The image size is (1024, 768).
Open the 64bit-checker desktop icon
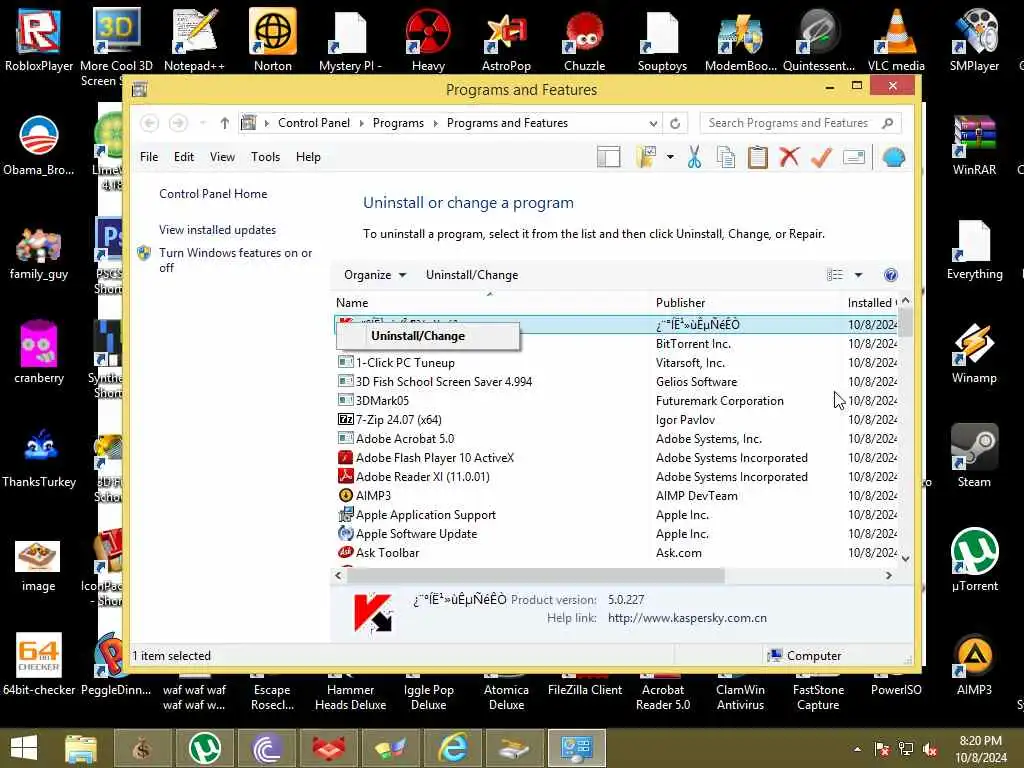(39, 664)
